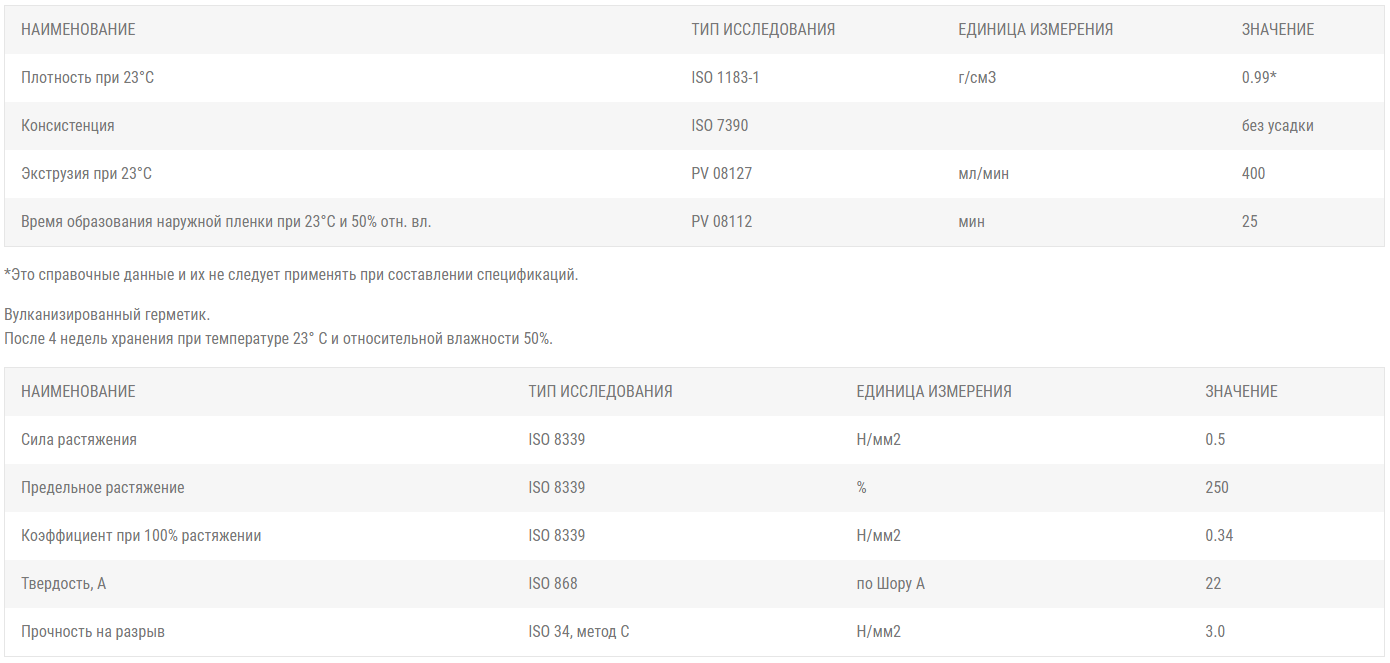Select the 'без усадки' value cell
This screenshot has height=663, width=1390.
(x=1277, y=126)
